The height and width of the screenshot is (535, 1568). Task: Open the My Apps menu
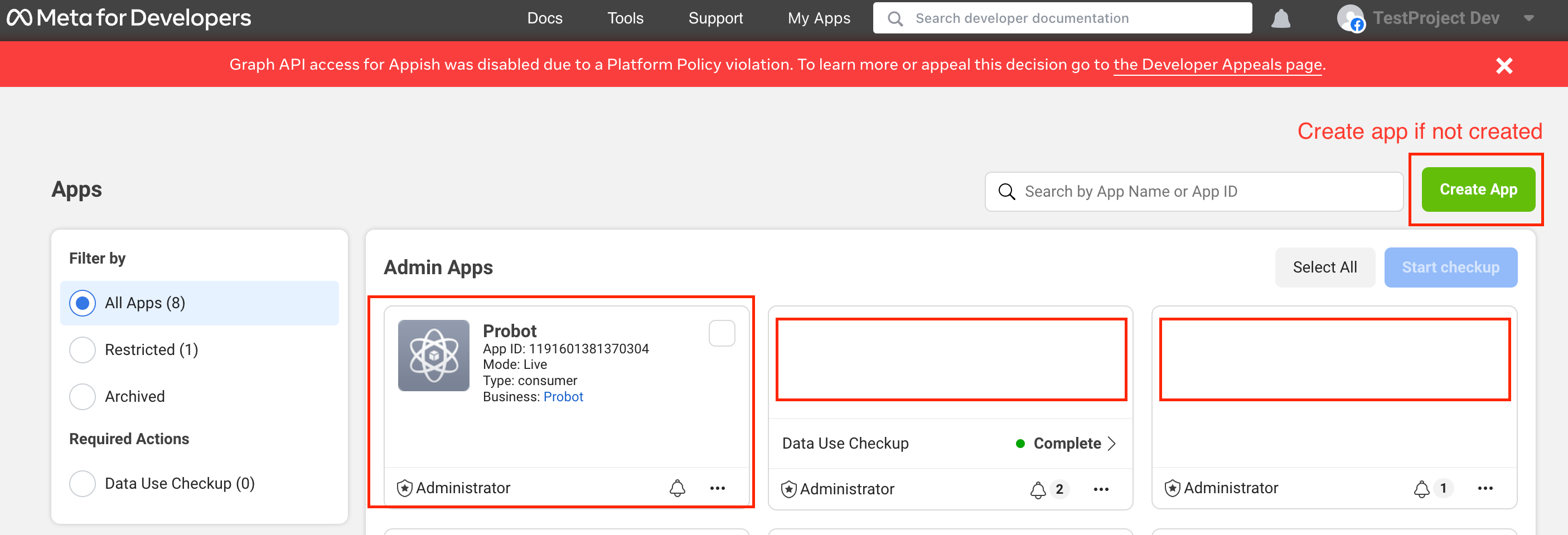tap(819, 18)
